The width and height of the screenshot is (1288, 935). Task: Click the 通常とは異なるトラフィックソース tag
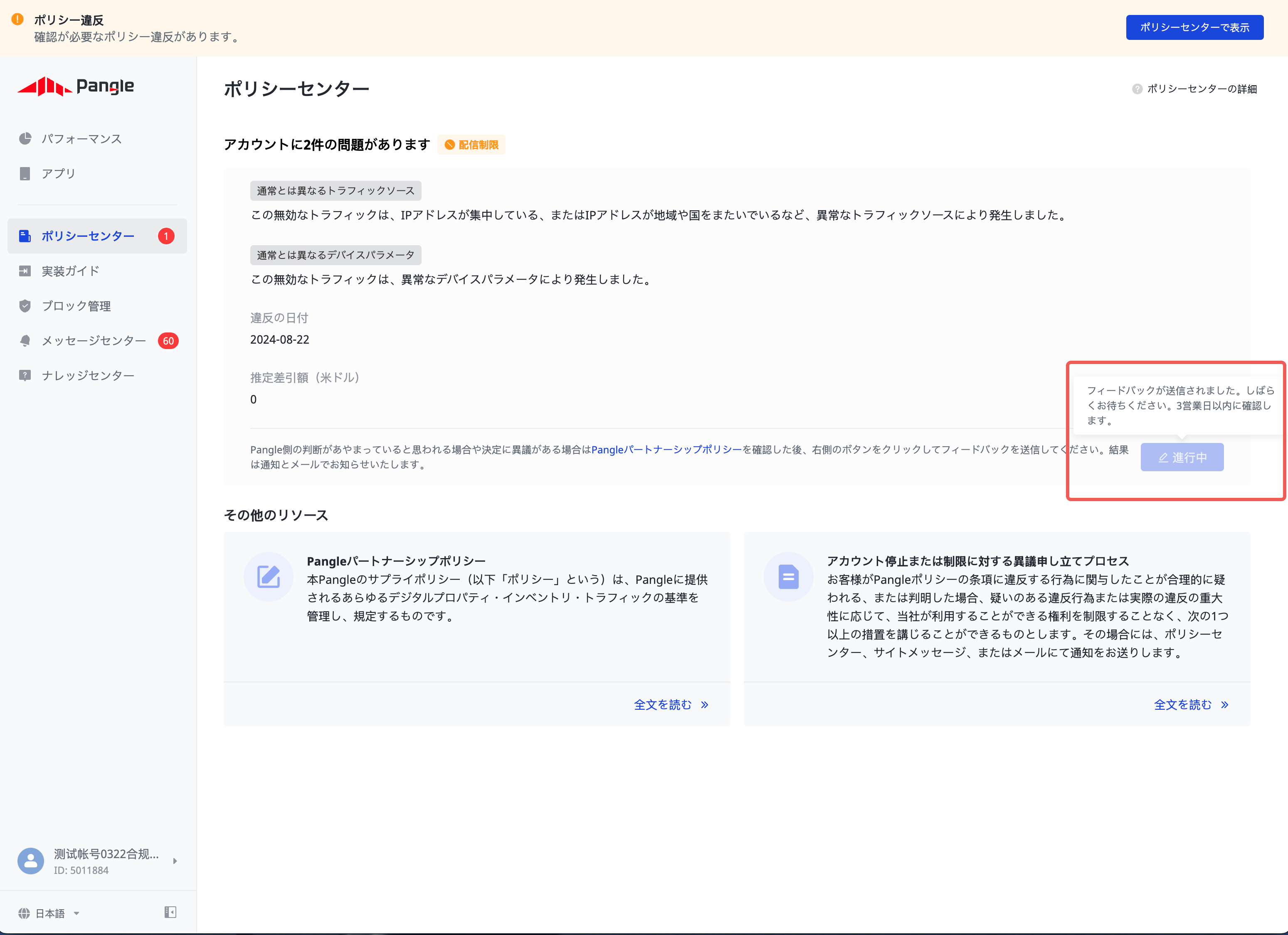336,191
